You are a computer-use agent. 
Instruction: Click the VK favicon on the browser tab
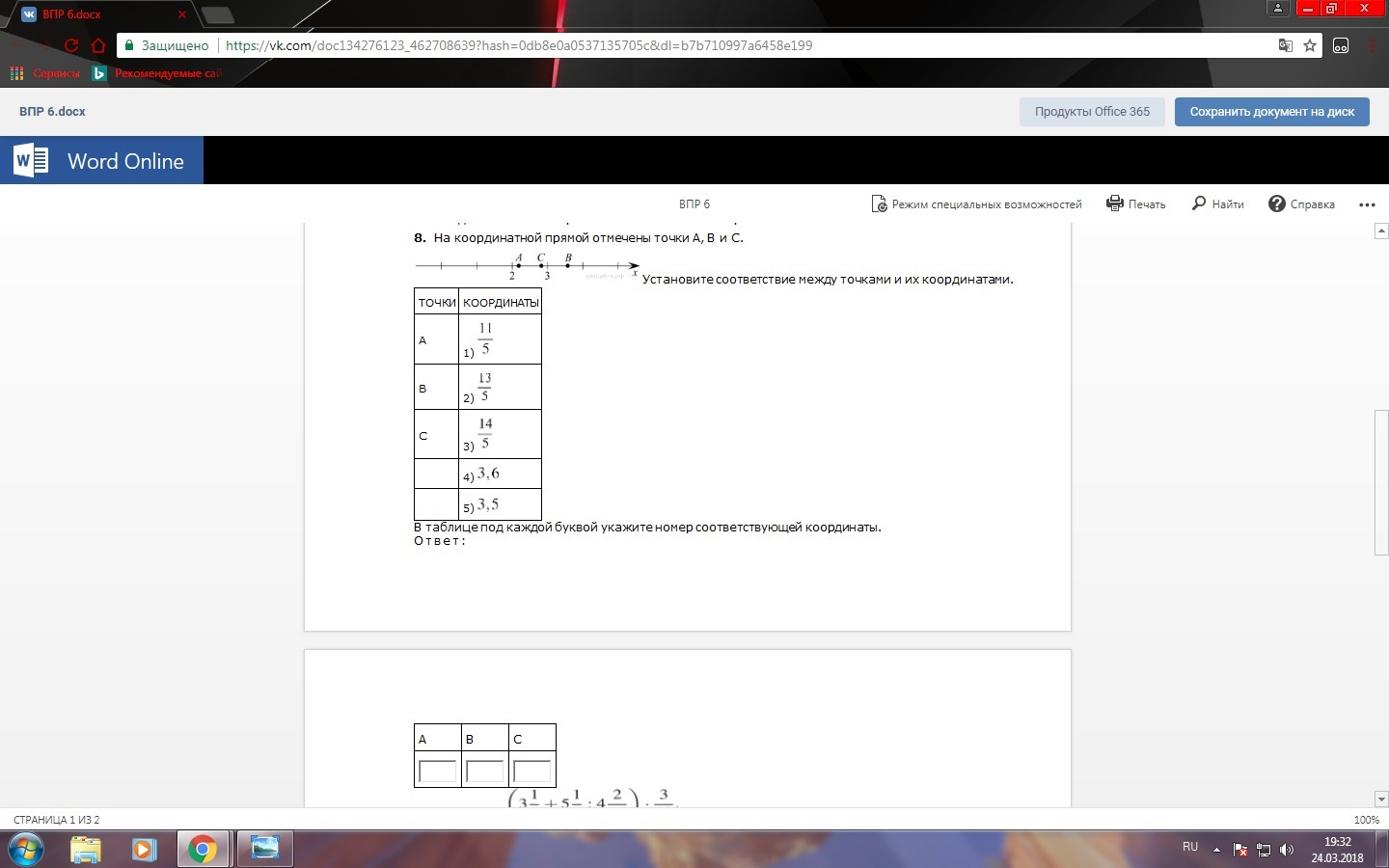point(29,14)
